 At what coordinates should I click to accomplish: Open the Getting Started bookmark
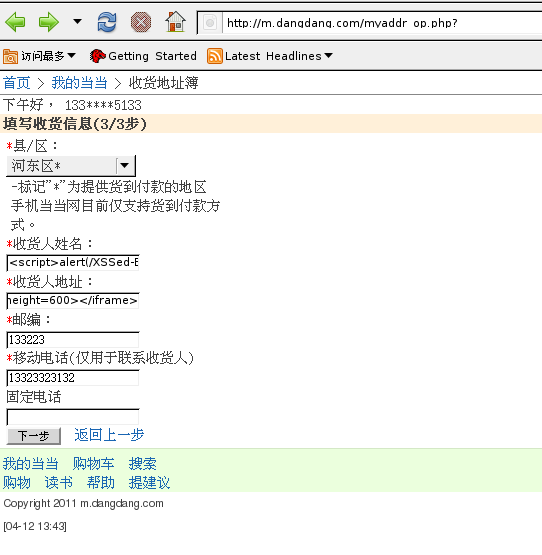(143, 56)
